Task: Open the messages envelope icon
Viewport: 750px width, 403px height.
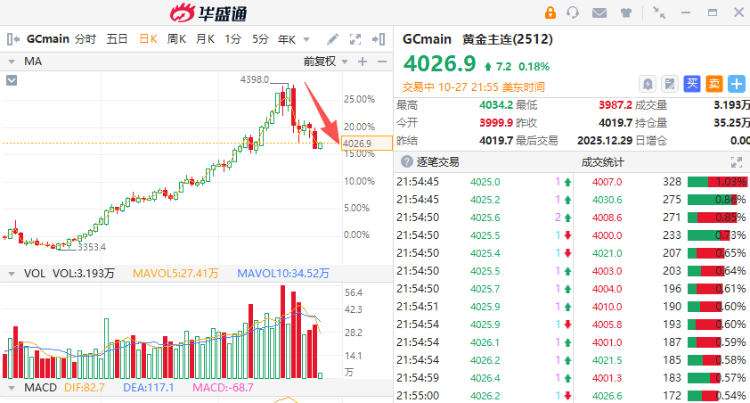Action: tap(600, 12)
